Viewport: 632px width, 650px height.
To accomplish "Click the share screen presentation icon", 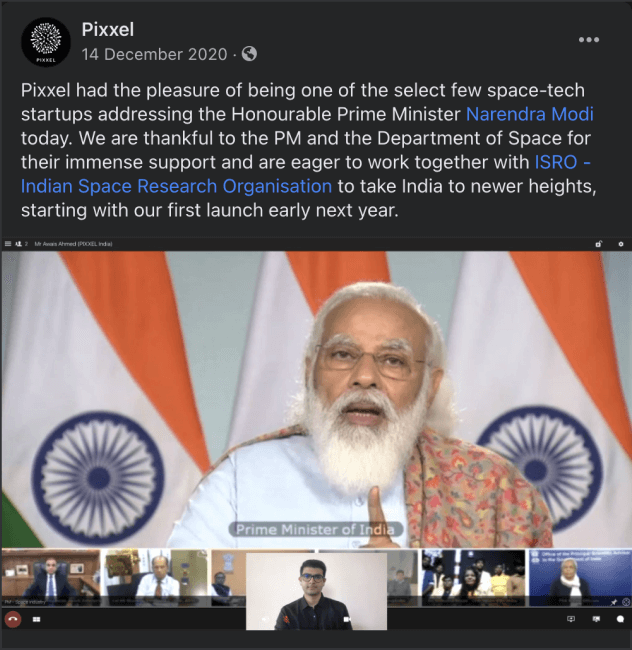I will click(x=571, y=619).
